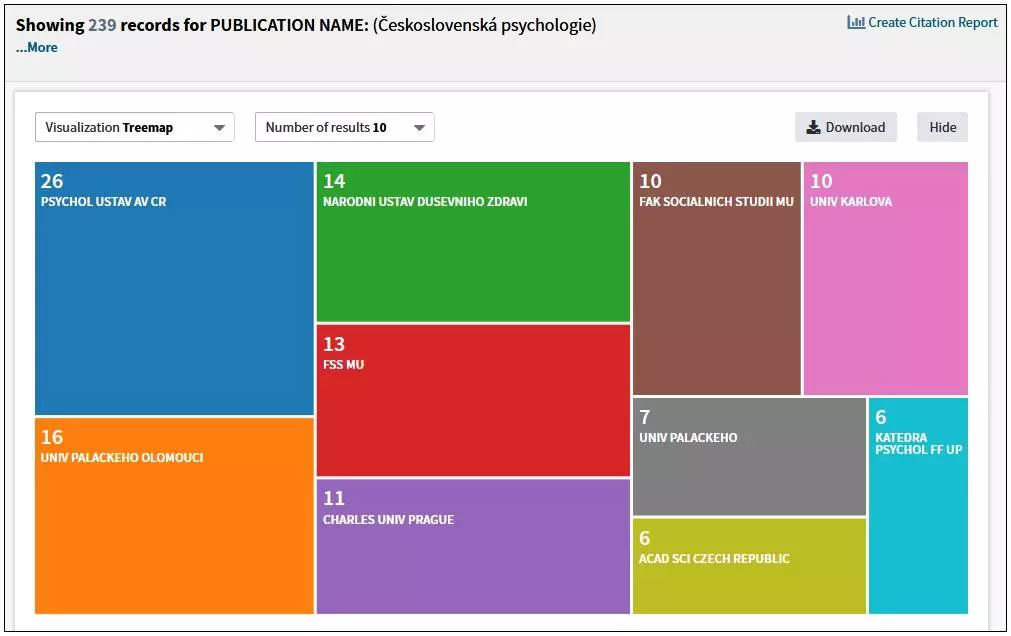Image resolution: width=1011 pixels, height=636 pixels.
Task: Hide the treemap visualization panel
Action: 942,127
